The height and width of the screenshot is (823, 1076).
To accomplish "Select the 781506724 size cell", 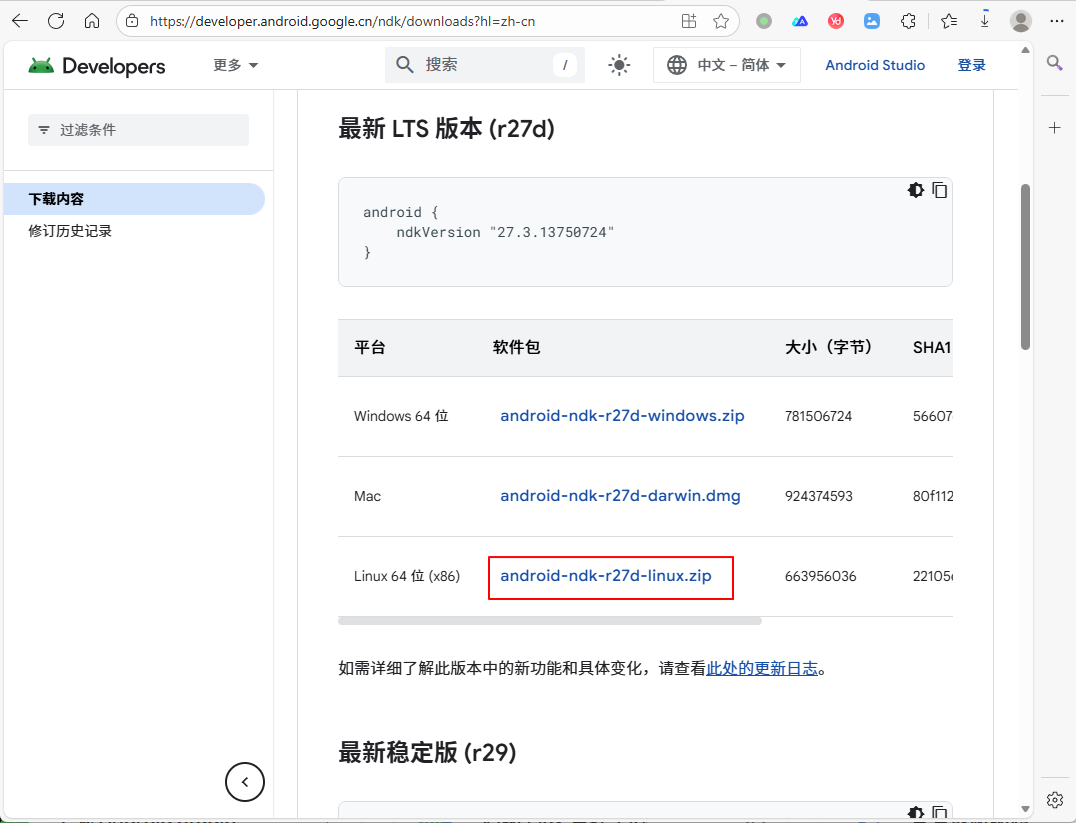I will (x=818, y=417).
